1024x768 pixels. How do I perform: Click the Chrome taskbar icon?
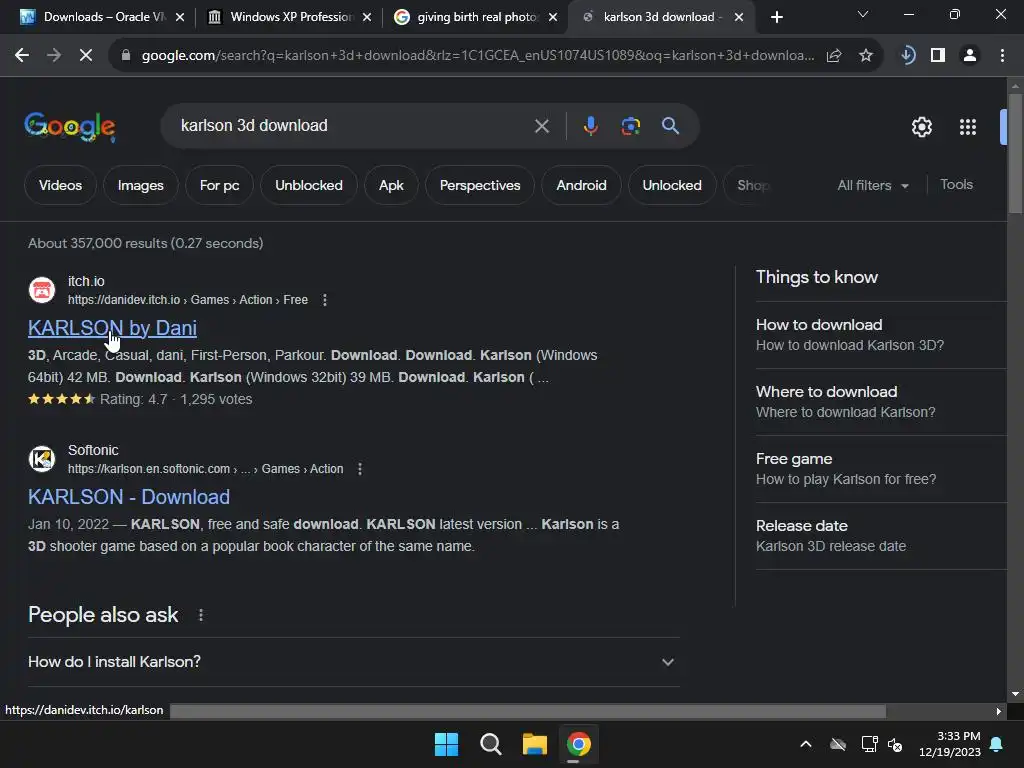click(579, 744)
